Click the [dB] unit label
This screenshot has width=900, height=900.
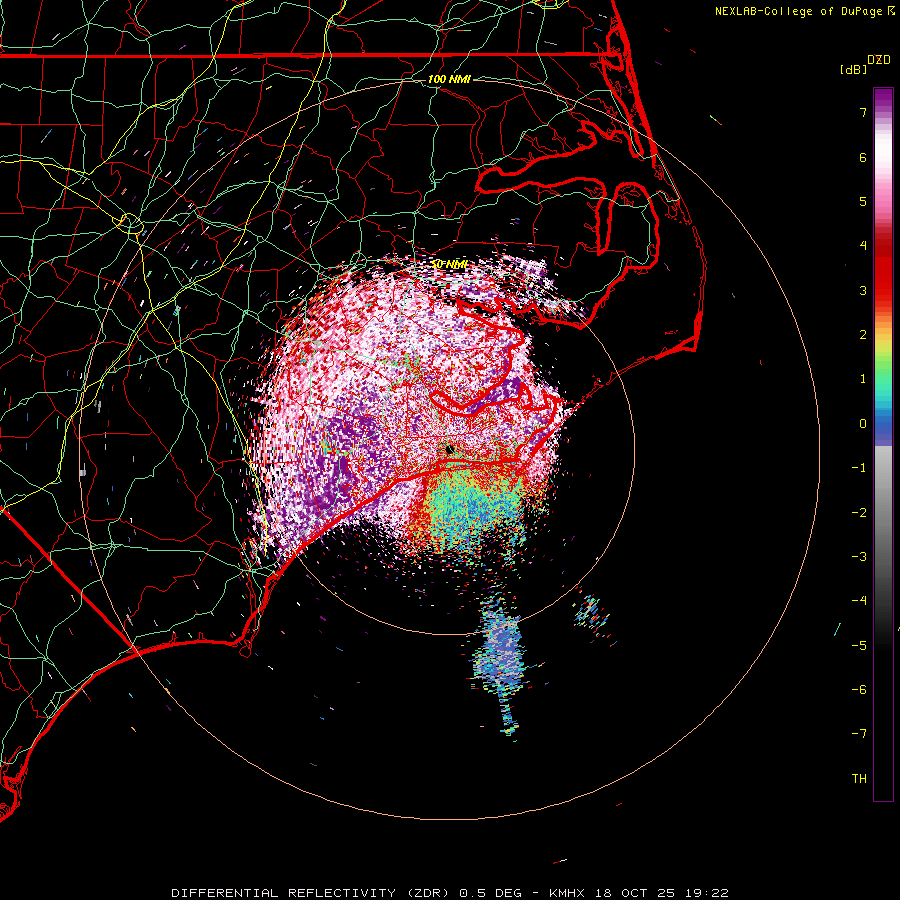coord(854,69)
